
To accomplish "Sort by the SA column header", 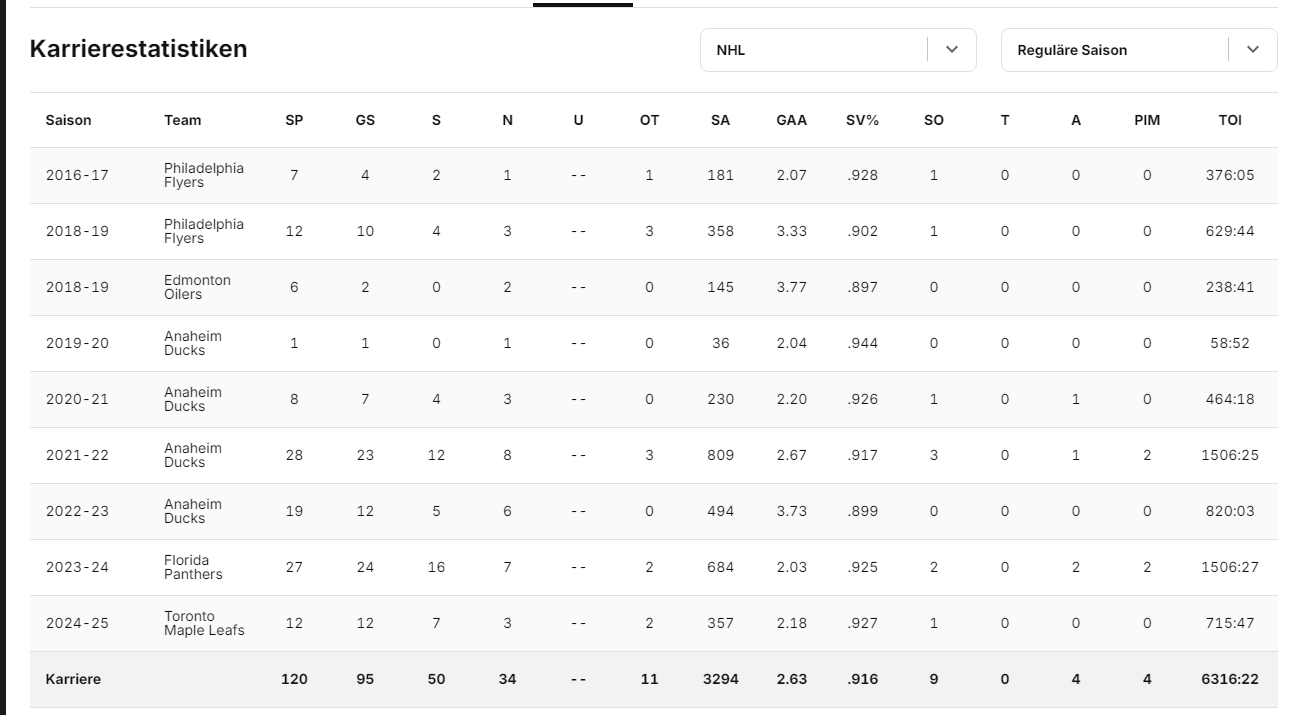I will point(720,120).
